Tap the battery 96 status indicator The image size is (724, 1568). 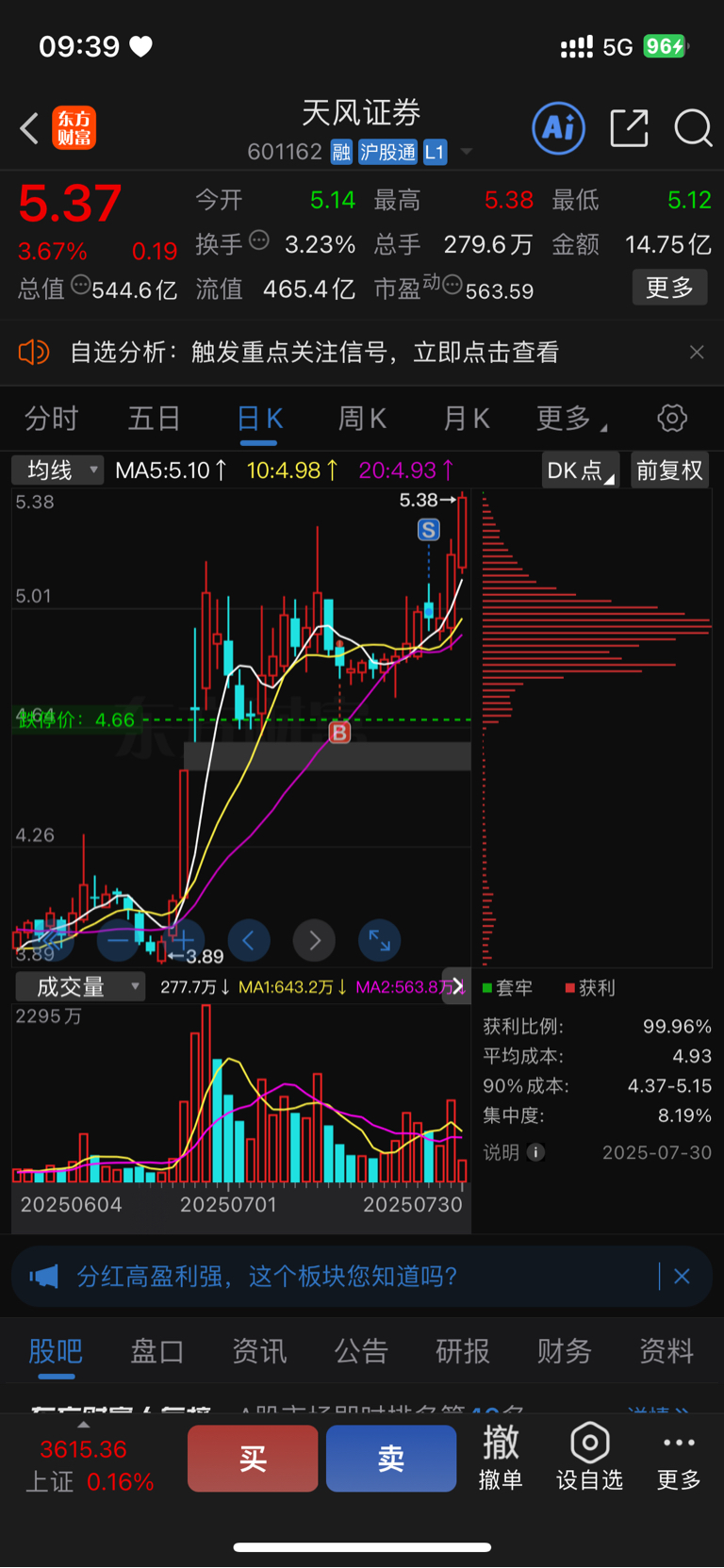tap(666, 46)
